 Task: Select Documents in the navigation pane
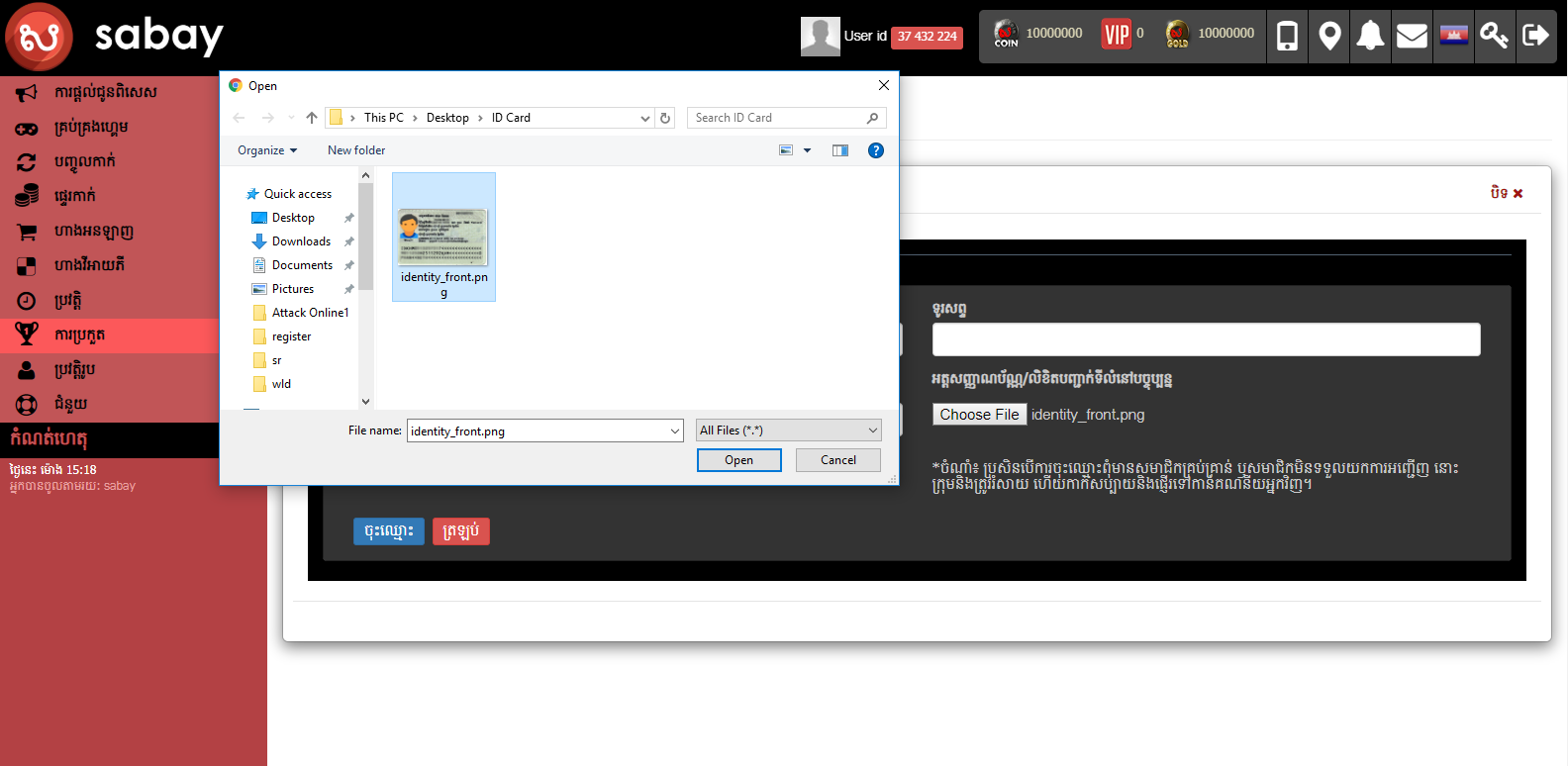(302, 265)
